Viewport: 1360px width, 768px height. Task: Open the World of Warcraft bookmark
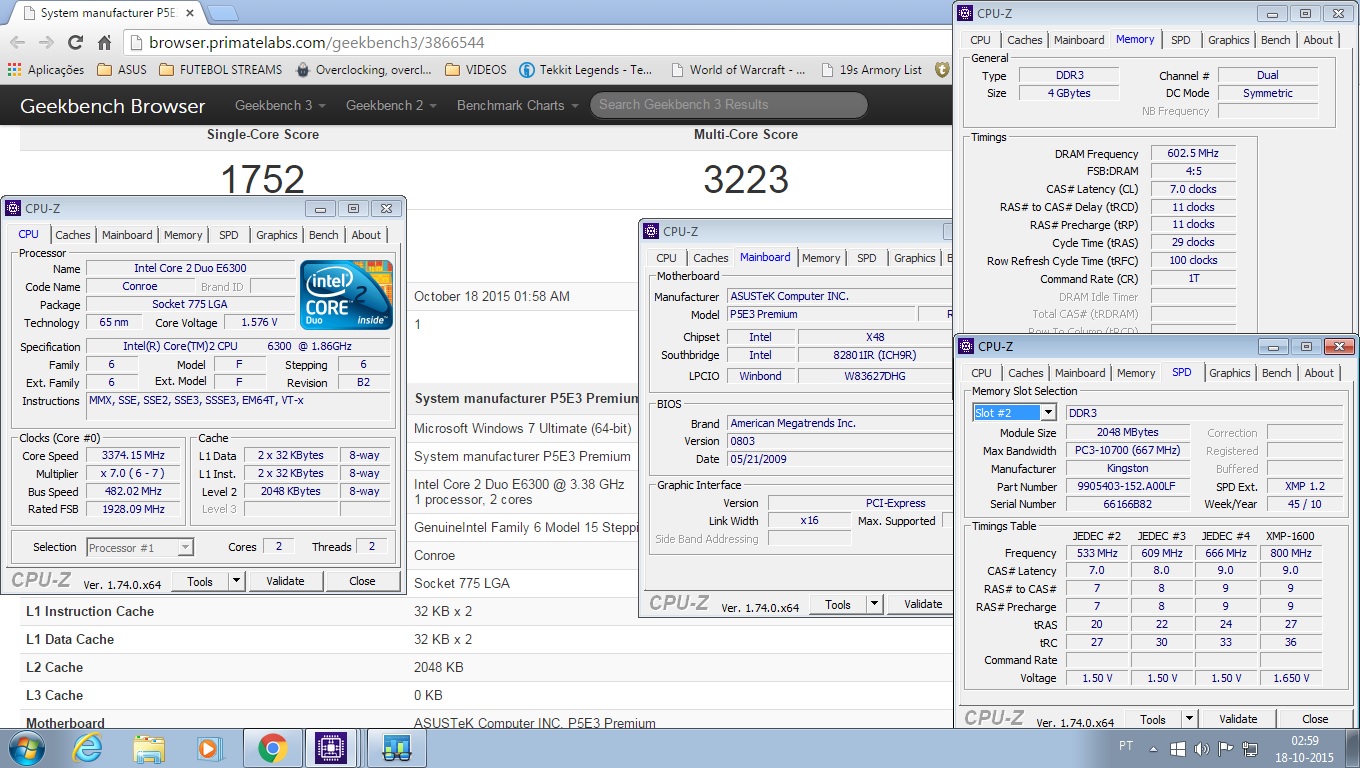pos(737,70)
